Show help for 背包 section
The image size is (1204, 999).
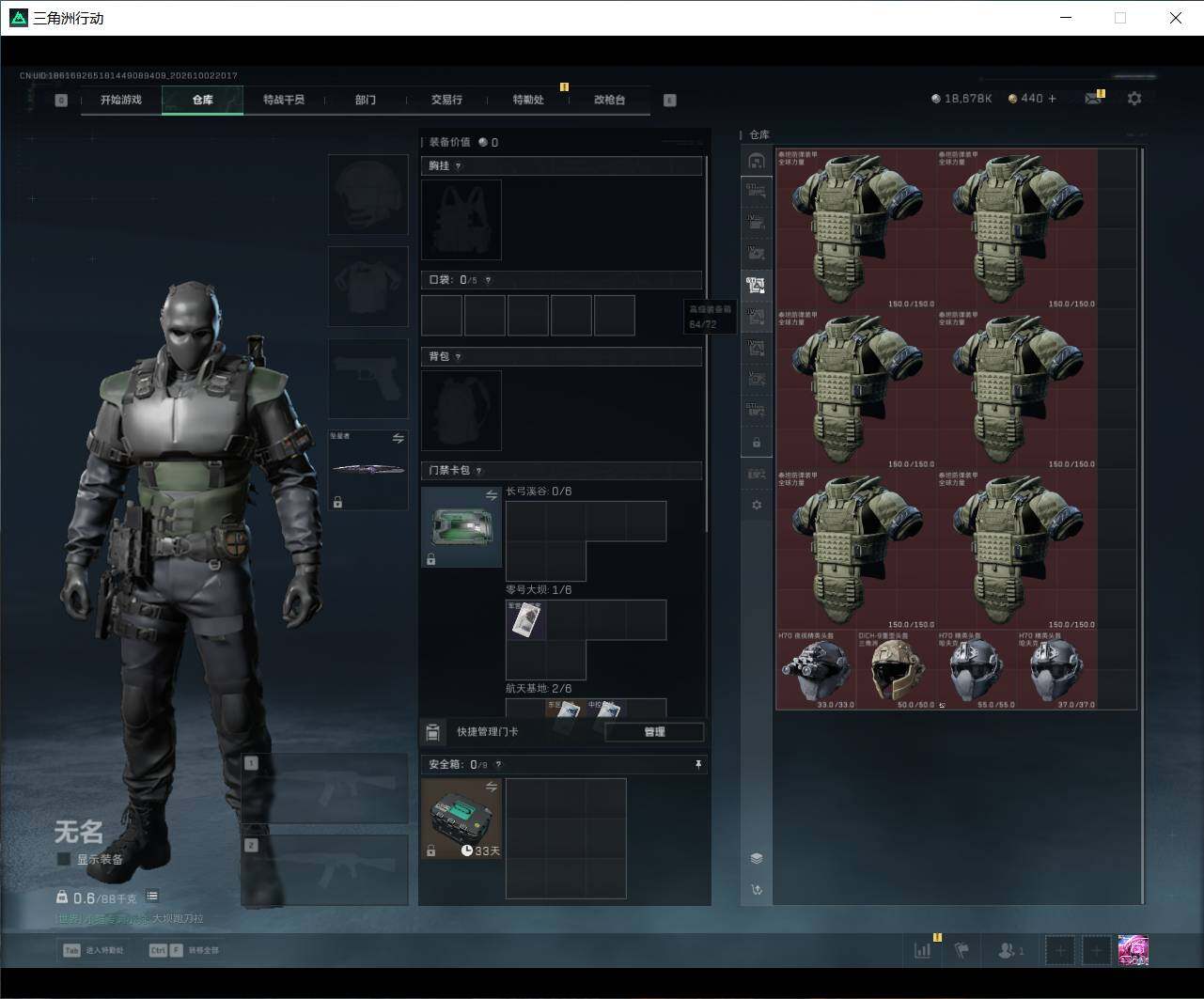459,357
